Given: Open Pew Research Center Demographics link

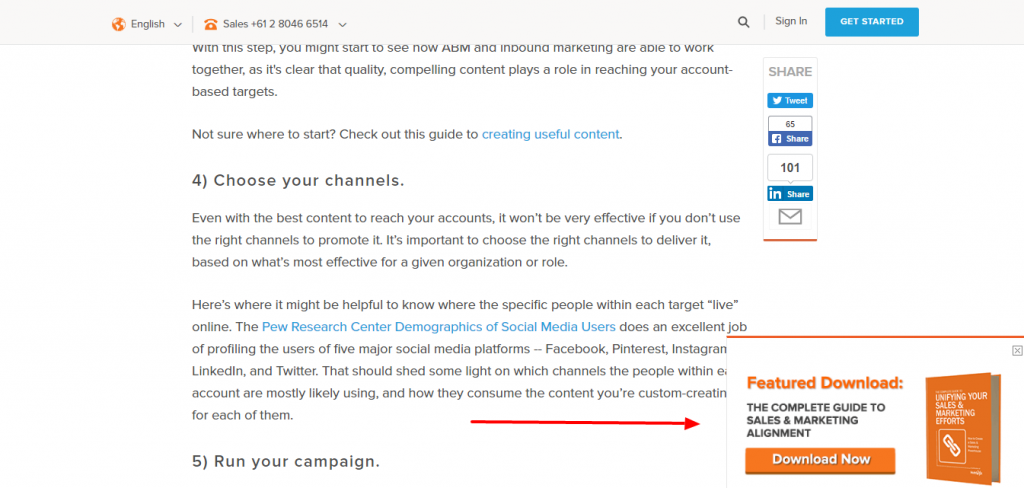Looking at the screenshot, I should [439, 326].
